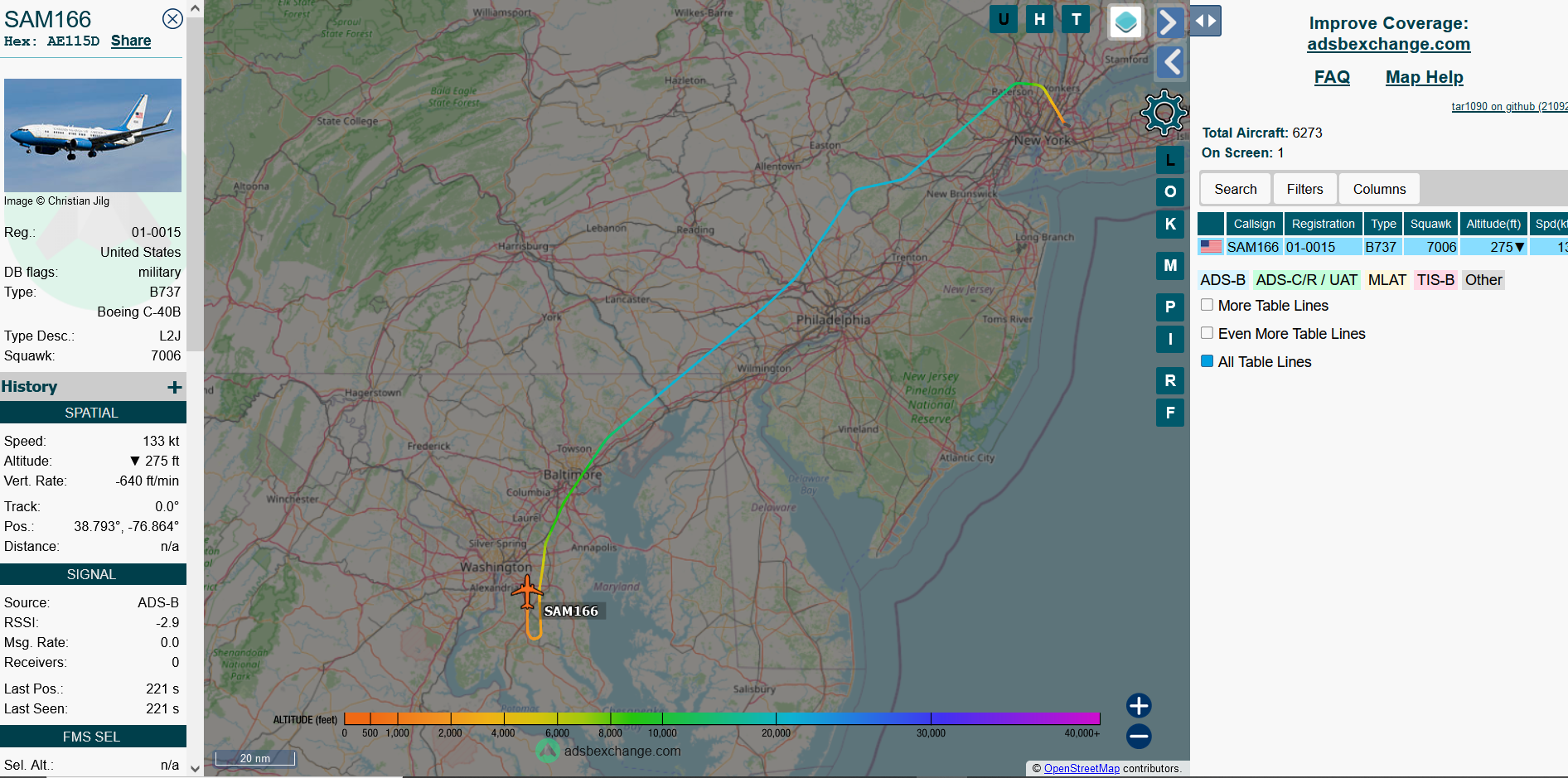Click the 20 nm map scale indicator
The width and height of the screenshot is (1568, 778).
255,758
